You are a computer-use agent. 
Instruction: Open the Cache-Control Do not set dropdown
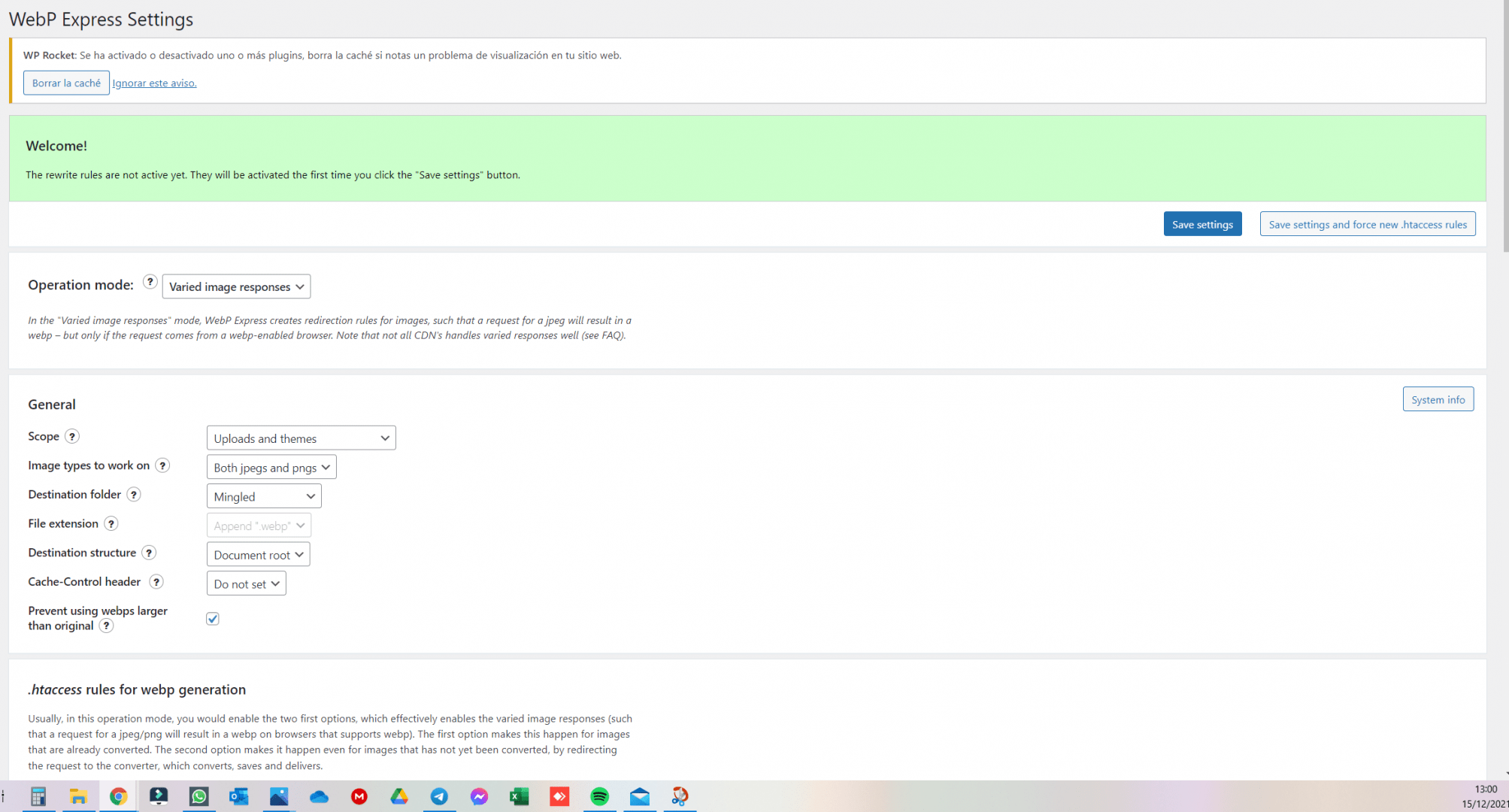coord(247,583)
